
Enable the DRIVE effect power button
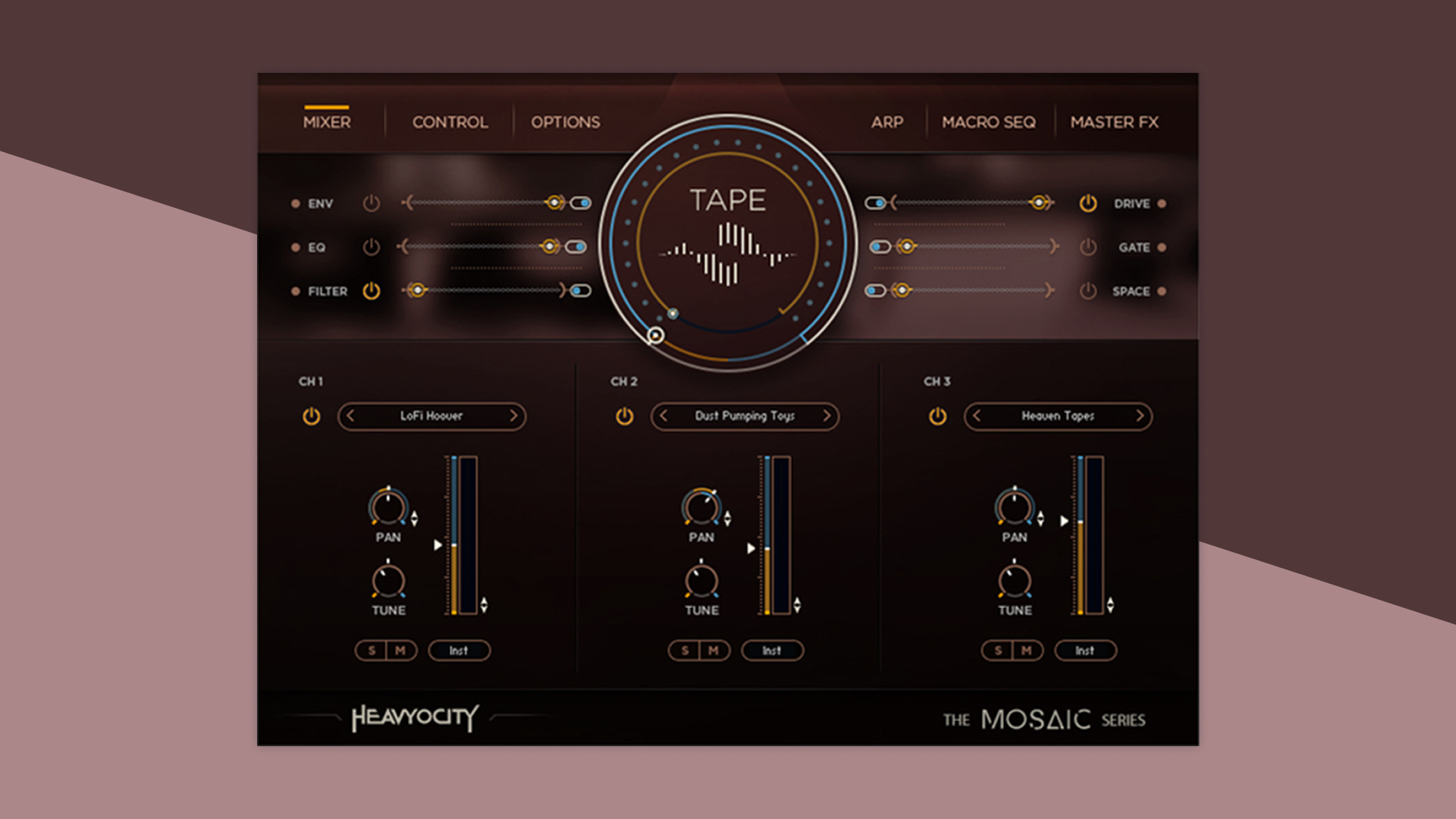coord(1087,203)
